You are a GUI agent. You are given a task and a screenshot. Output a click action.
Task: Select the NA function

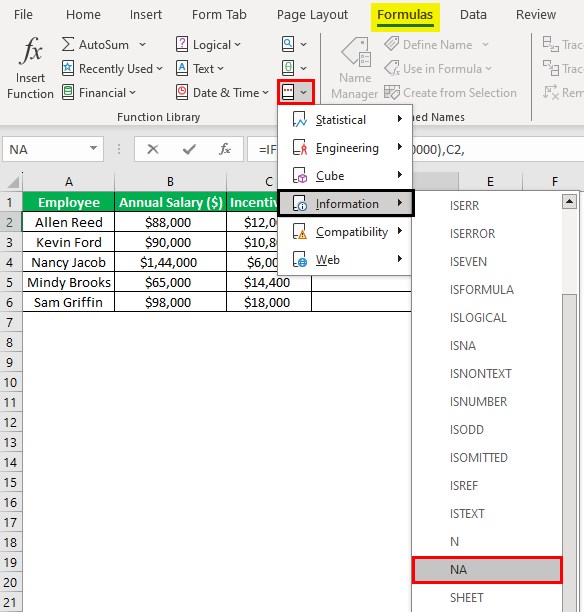point(487,570)
